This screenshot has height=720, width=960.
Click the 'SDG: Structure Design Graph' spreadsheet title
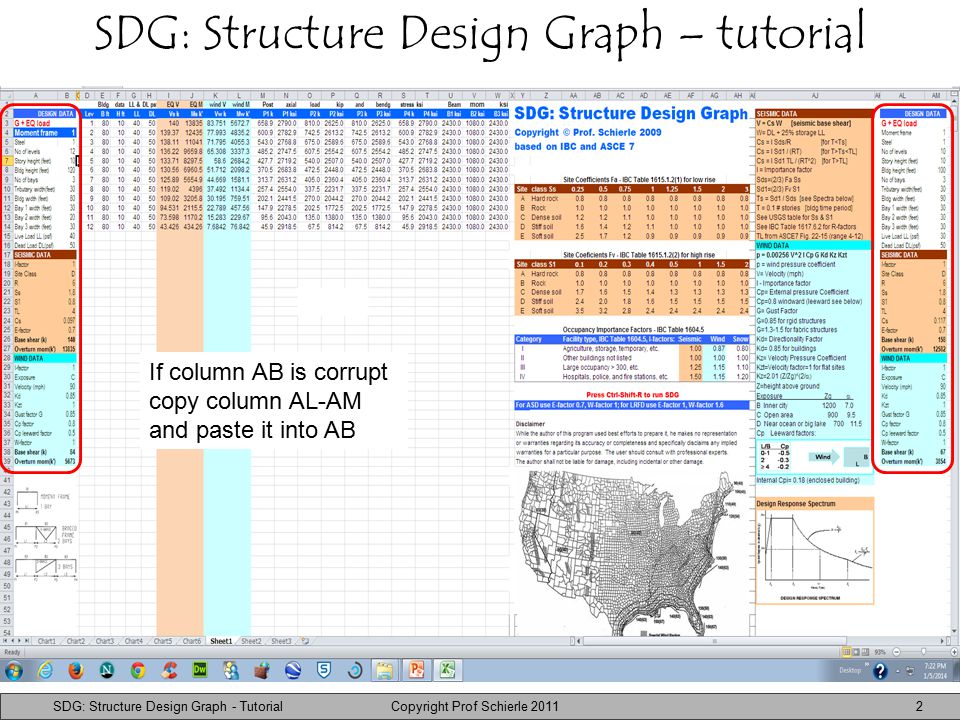click(631, 113)
